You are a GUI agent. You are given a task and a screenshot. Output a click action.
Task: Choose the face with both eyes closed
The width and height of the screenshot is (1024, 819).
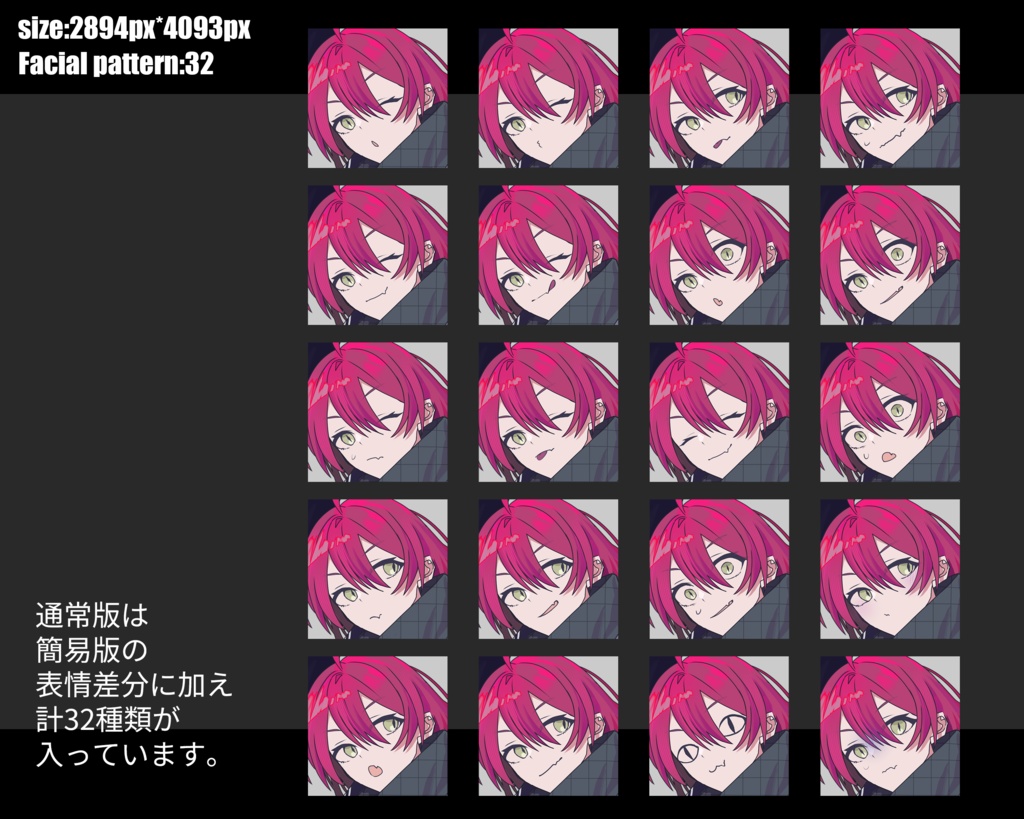point(719,412)
